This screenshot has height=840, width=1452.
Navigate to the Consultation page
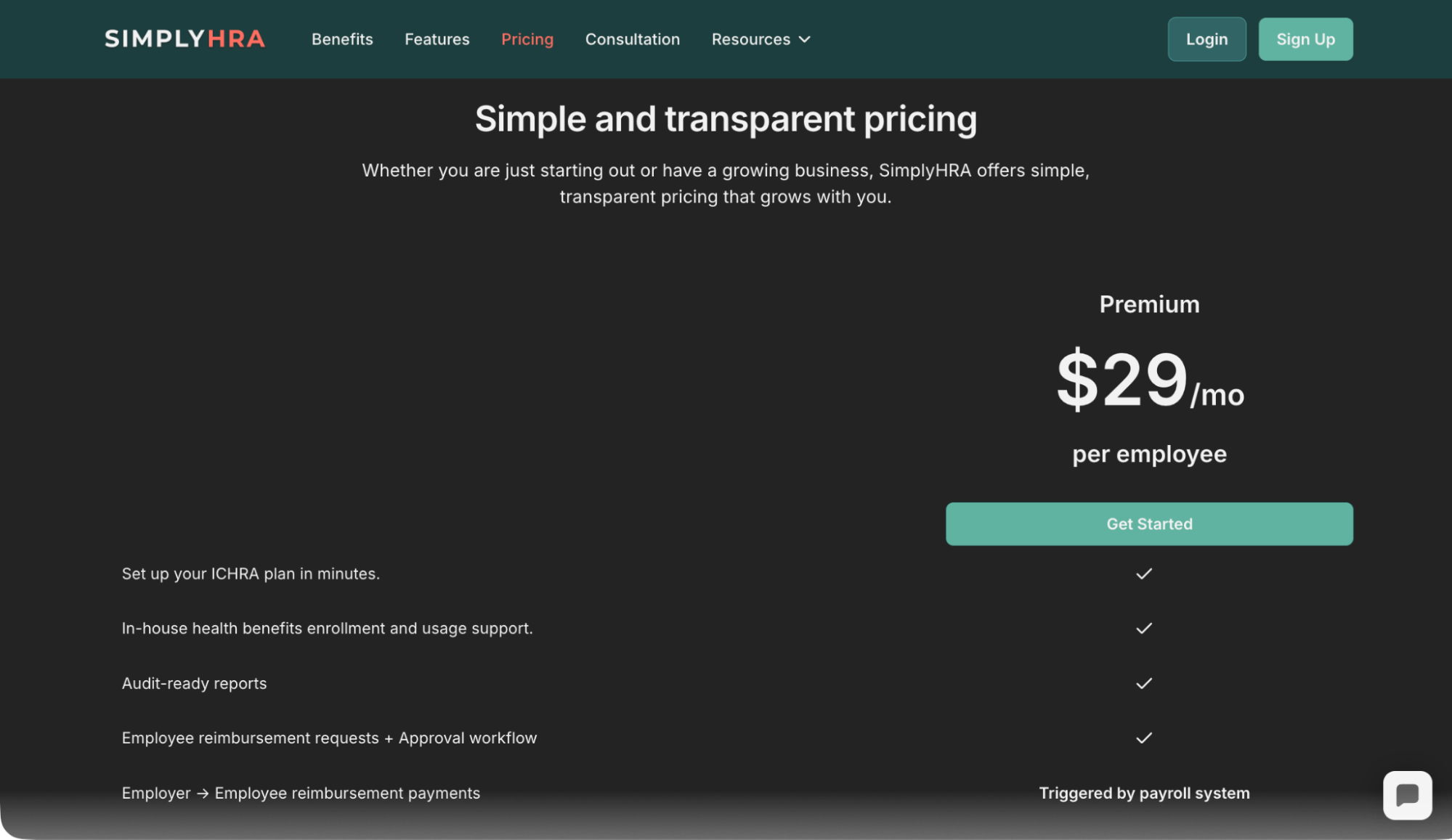pyautogui.click(x=632, y=40)
